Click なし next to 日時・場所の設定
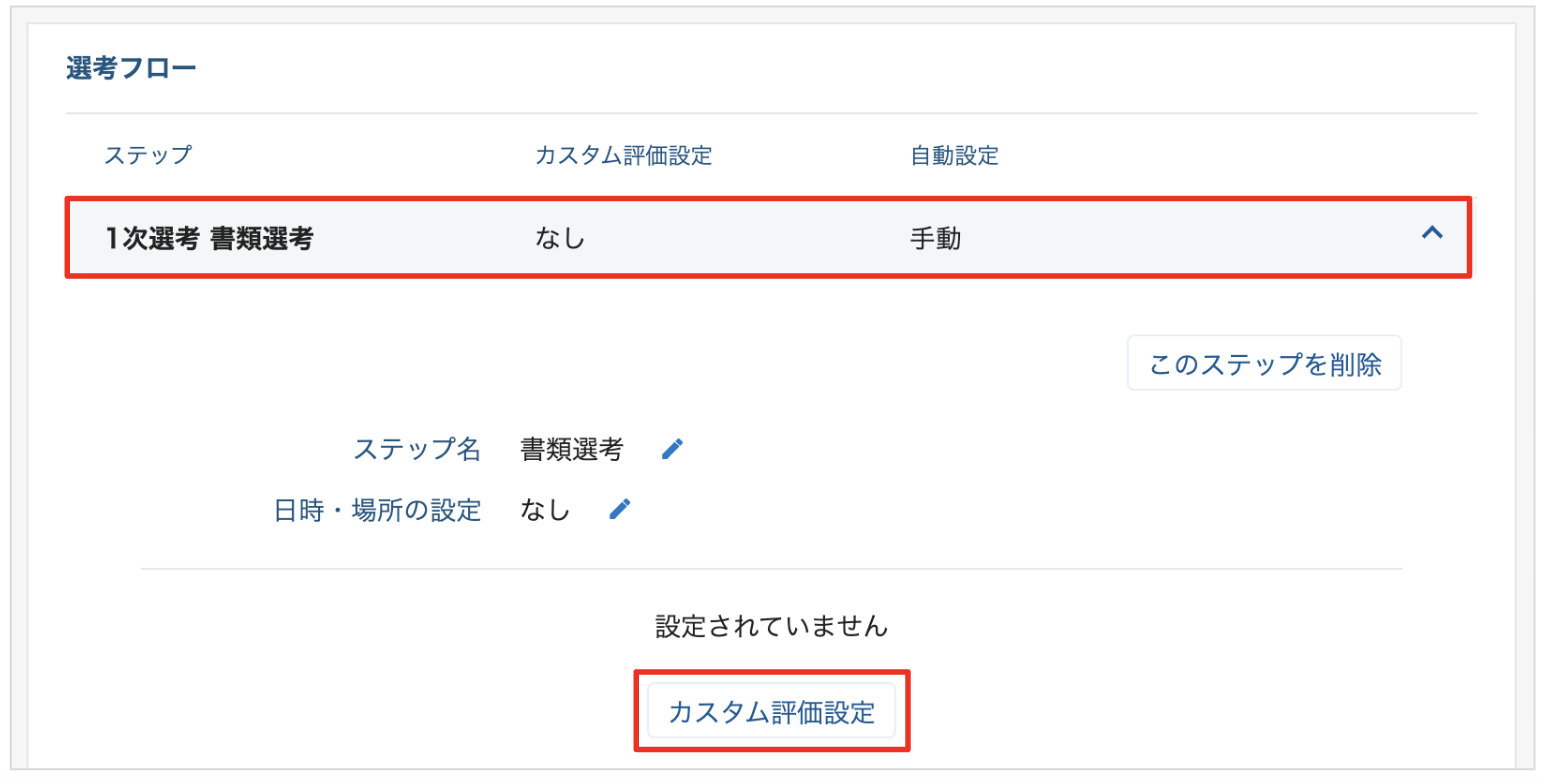 coord(545,510)
